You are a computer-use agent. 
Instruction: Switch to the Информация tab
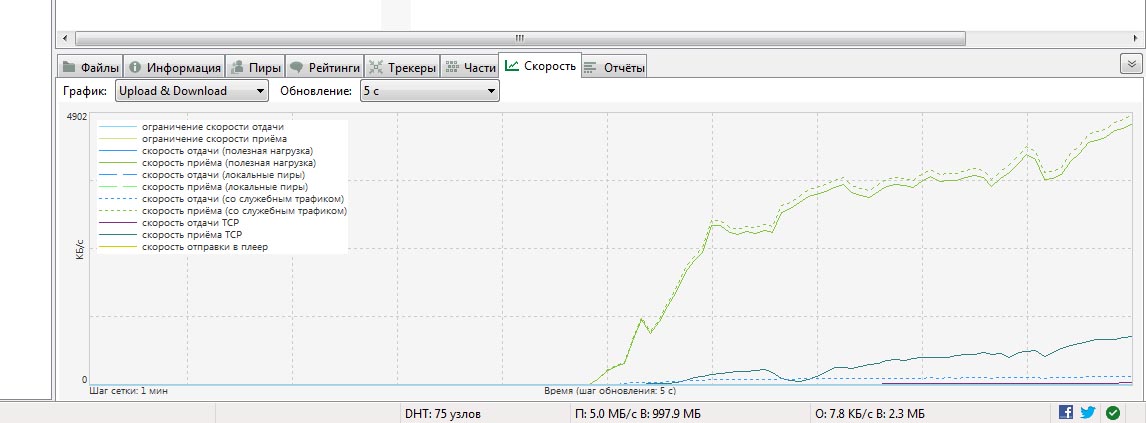coord(174,67)
